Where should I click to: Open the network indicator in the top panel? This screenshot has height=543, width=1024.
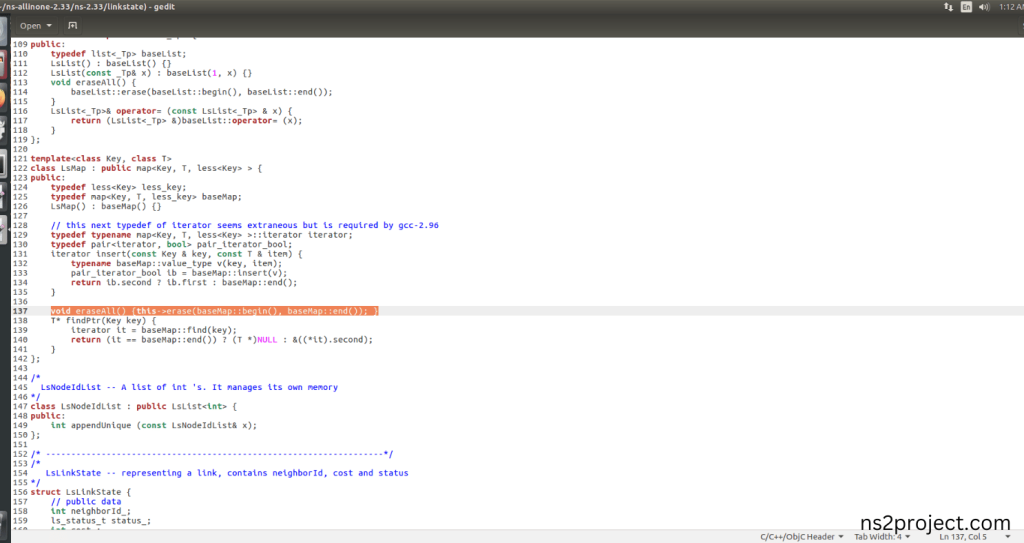[x=948, y=7]
